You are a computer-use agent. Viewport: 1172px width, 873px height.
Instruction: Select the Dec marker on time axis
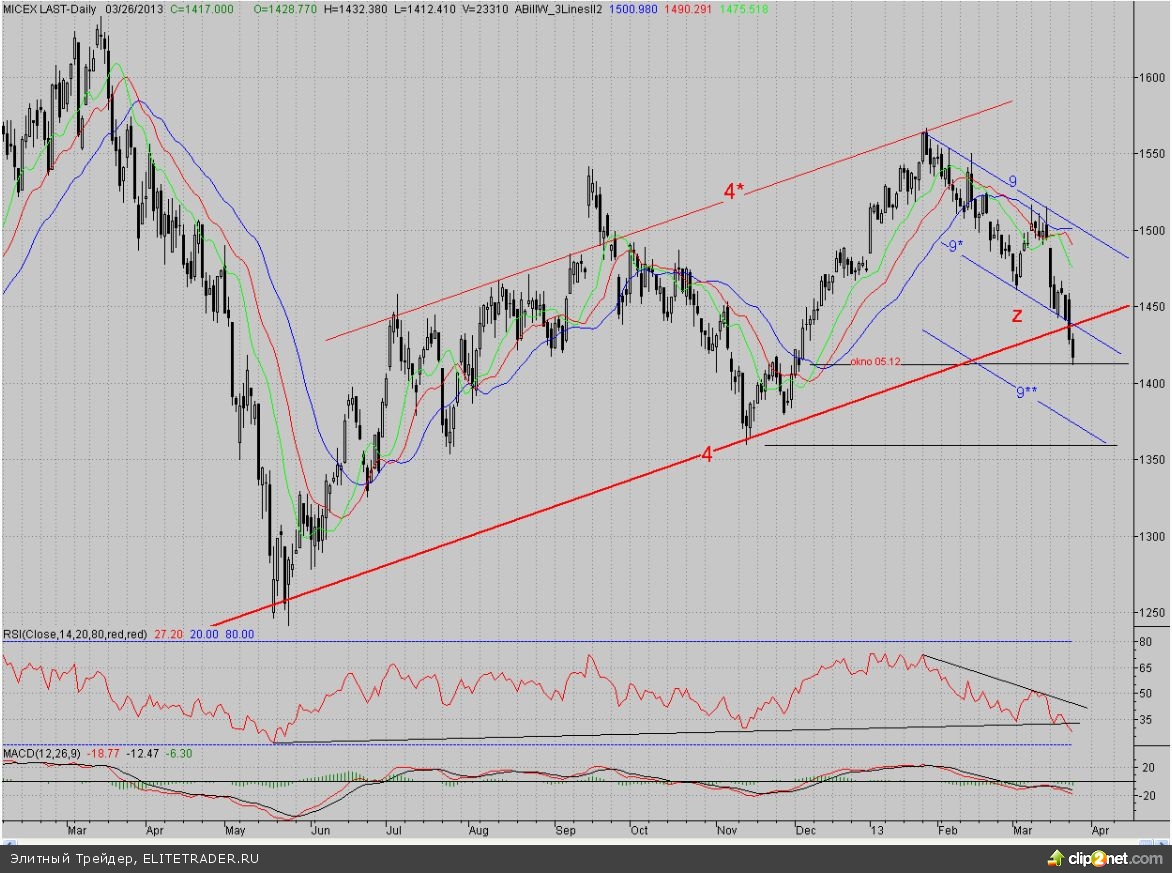(805, 830)
